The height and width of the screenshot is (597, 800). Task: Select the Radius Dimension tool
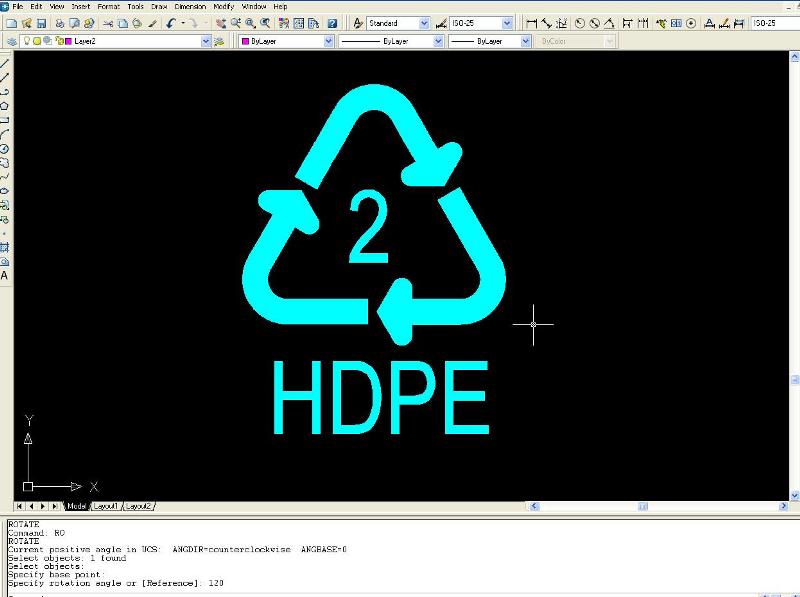tap(579, 23)
